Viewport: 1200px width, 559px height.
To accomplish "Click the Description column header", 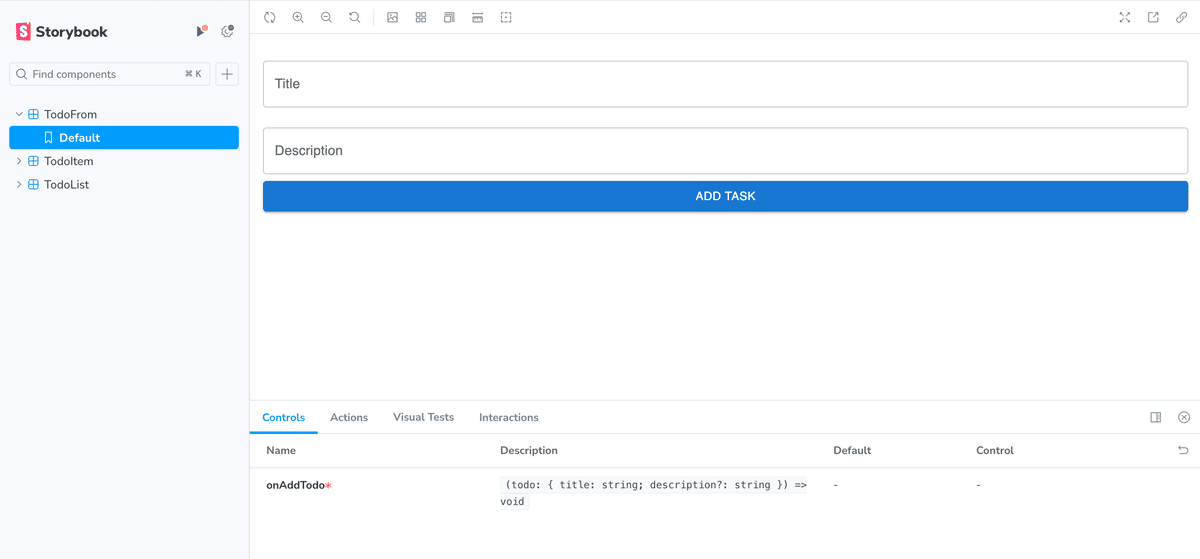I will tap(529, 451).
